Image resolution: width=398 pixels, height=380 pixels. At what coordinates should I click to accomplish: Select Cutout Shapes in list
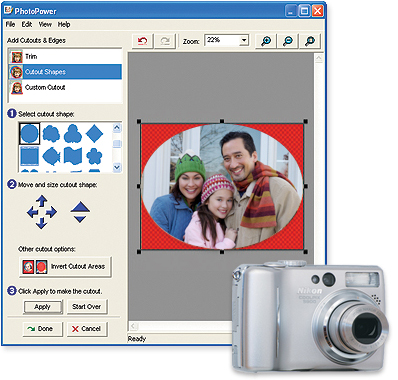coord(65,72)
